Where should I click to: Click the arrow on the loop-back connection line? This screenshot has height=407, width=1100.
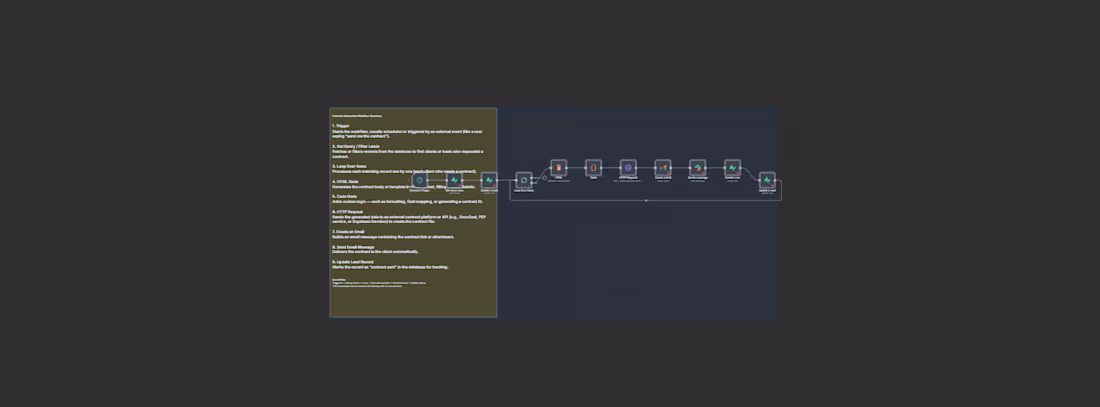(x=646, y=201)
